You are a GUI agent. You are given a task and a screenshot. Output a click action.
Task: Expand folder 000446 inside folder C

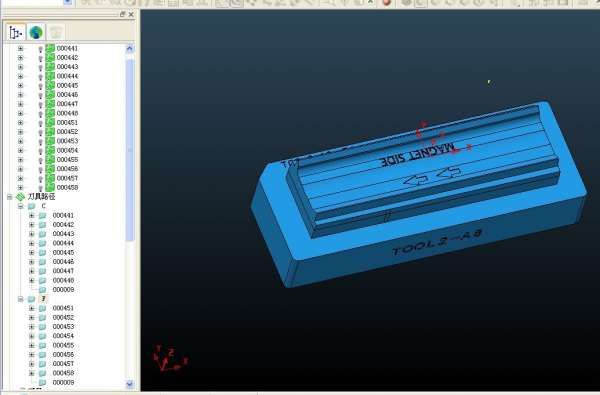[x=32, y=262]
